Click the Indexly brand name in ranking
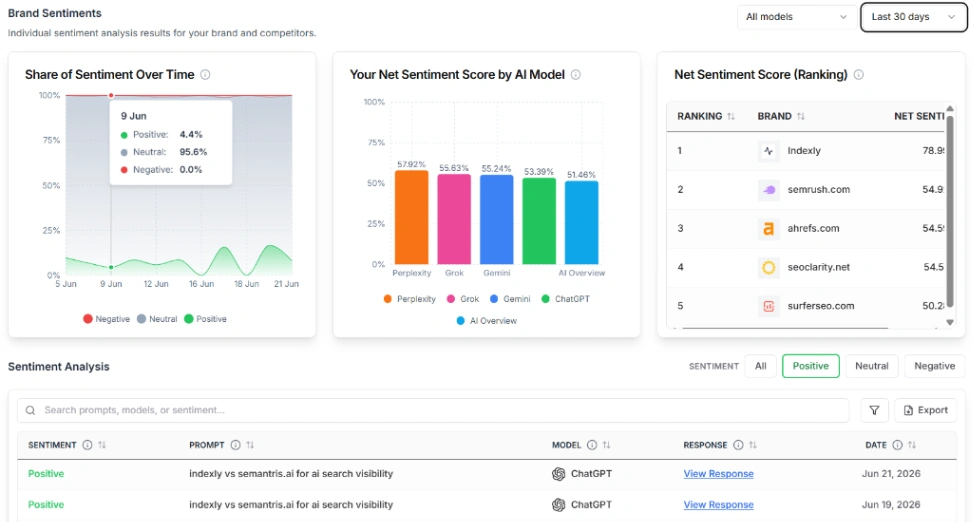 pyautogui.click(x=804, y=151)
